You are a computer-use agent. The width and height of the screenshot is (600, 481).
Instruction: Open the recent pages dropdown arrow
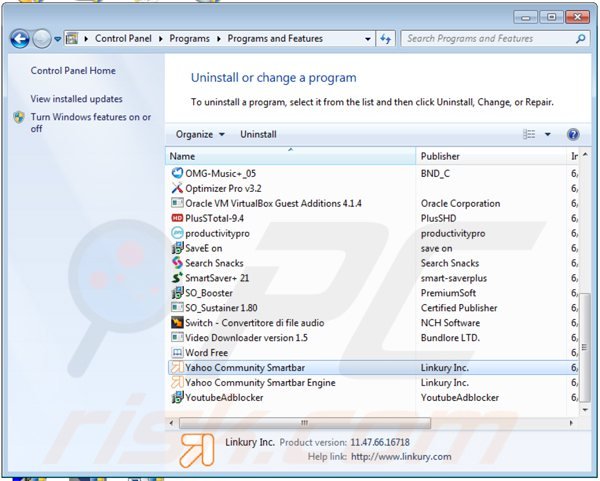(x=57, y=39)
